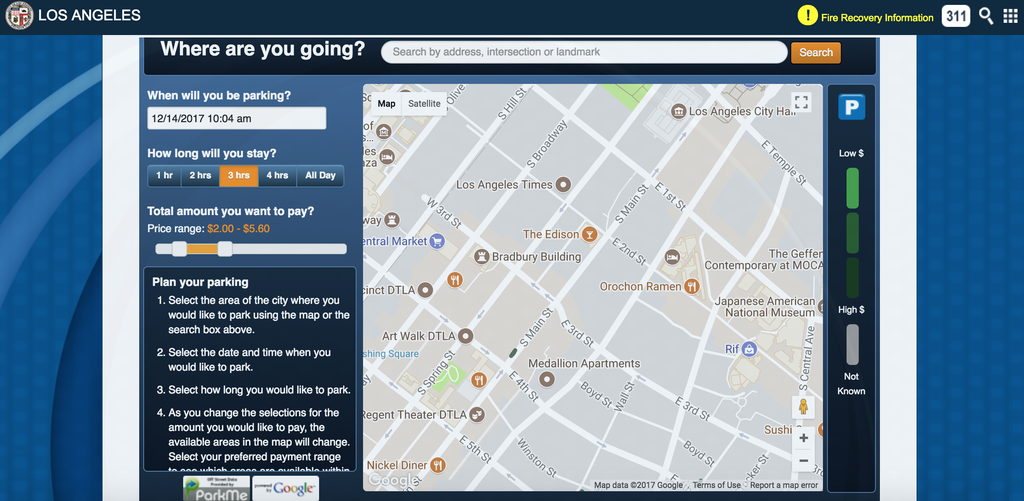Click the left price range slider handle

[x=179, y=248]
